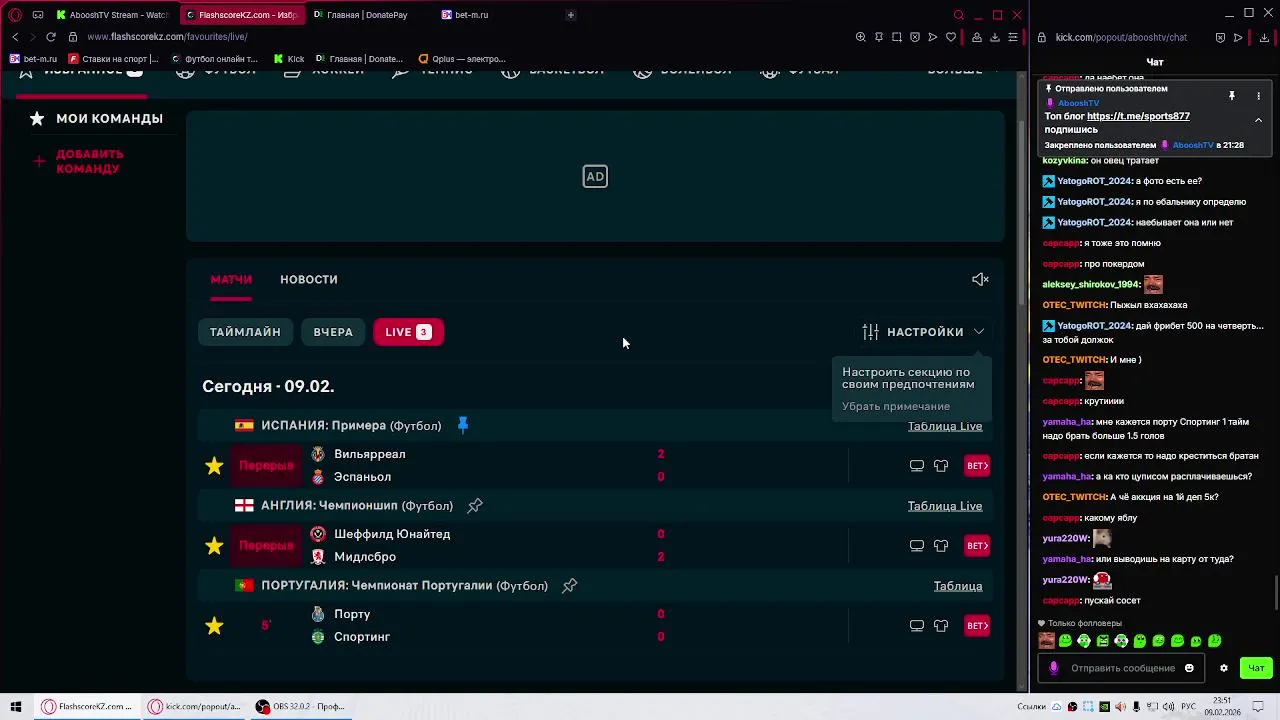
Task: Switch to the bet-m.ru browser tab
Action: (x=495, y=15)
